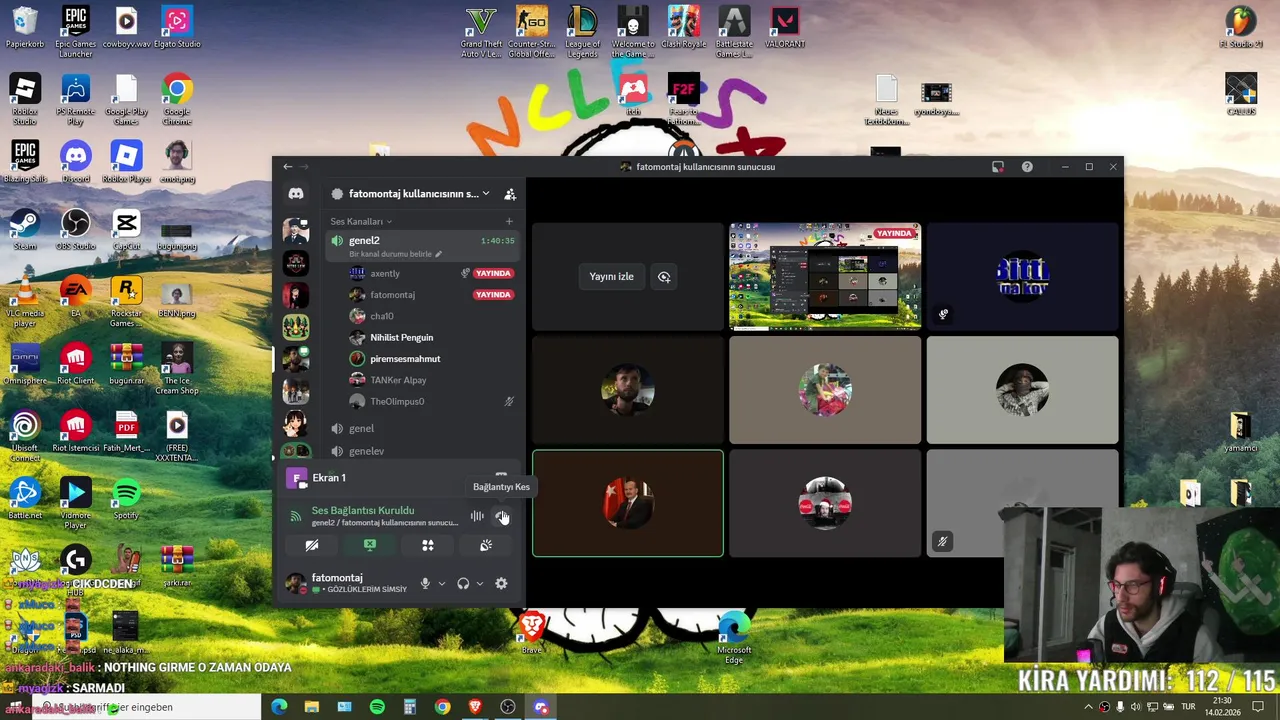1280x720 pixels.
Task: Click the taskbar clock showing 21:30
Action: [1222, 707]
